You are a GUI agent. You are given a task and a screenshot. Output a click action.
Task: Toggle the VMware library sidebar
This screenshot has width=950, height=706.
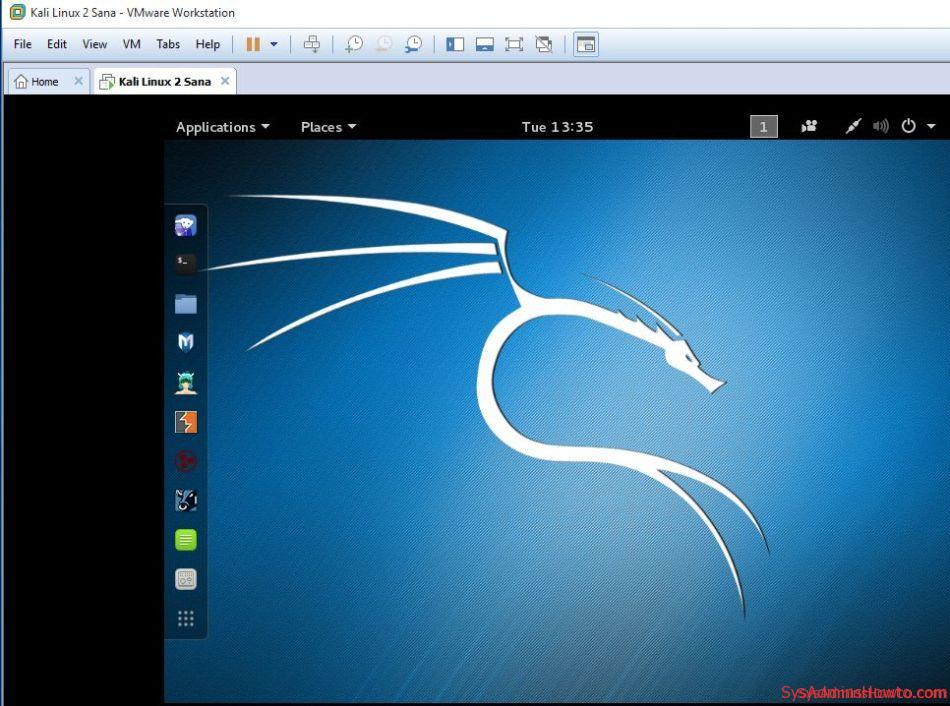[455, 44]
